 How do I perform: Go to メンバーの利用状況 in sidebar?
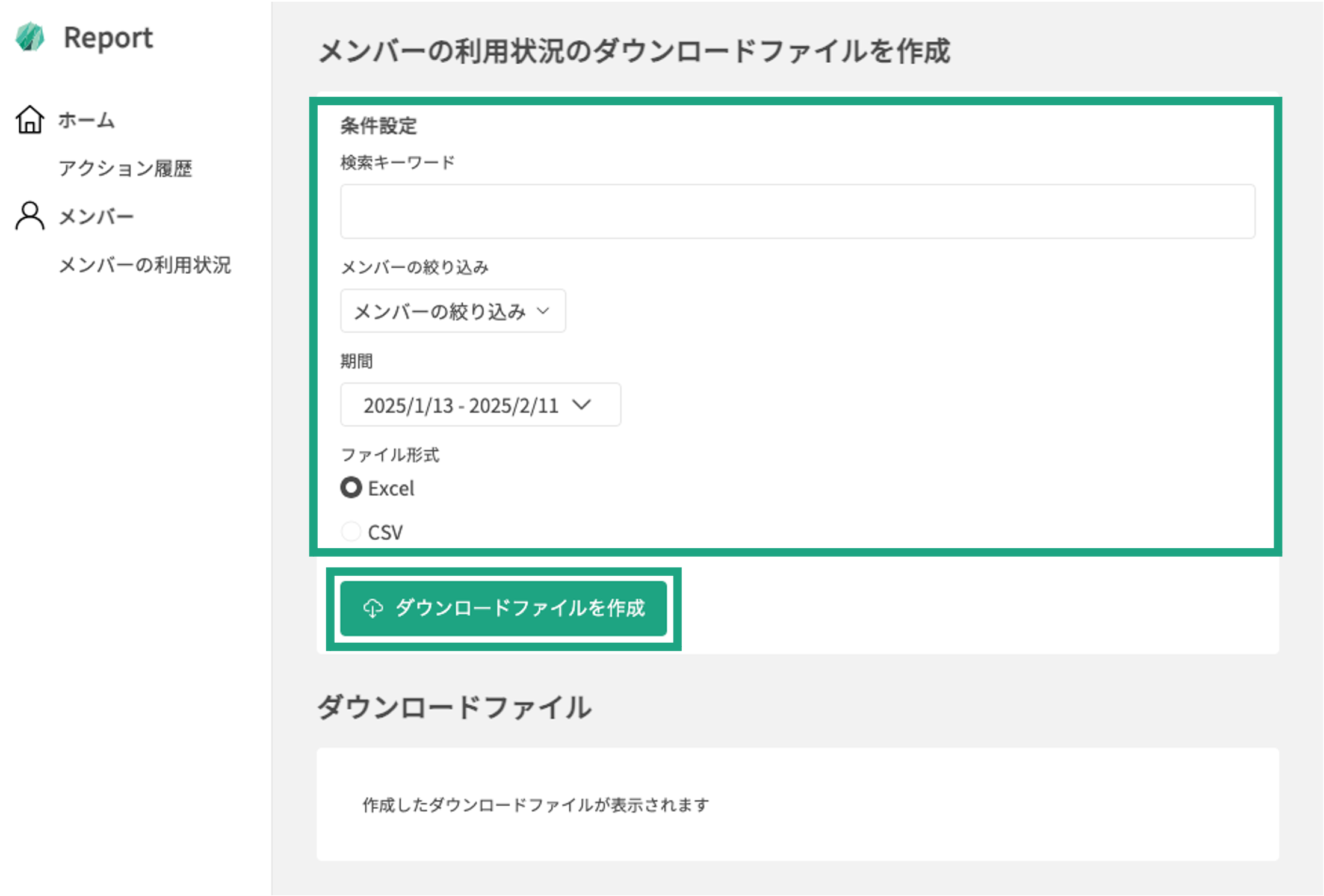coord(144,265)
